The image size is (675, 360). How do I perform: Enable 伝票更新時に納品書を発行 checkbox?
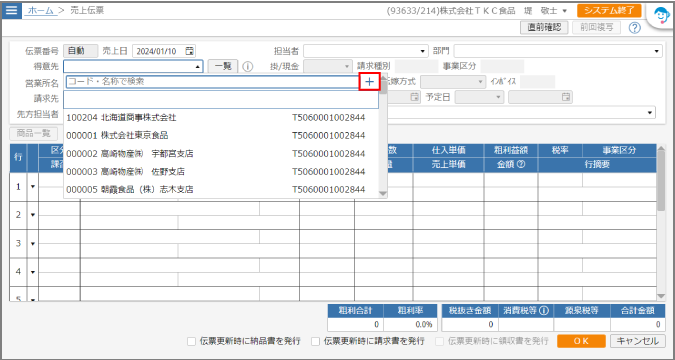coord(192,341)
